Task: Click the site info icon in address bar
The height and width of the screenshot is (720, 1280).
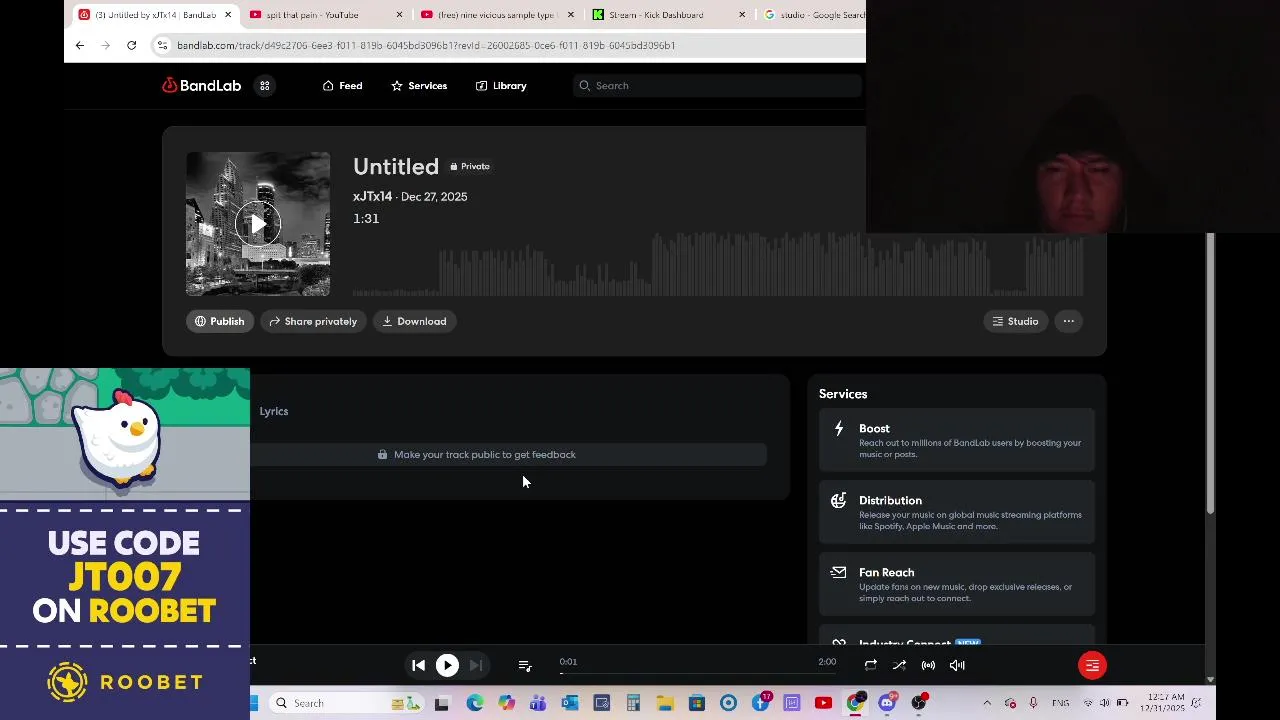Action: 162,45
